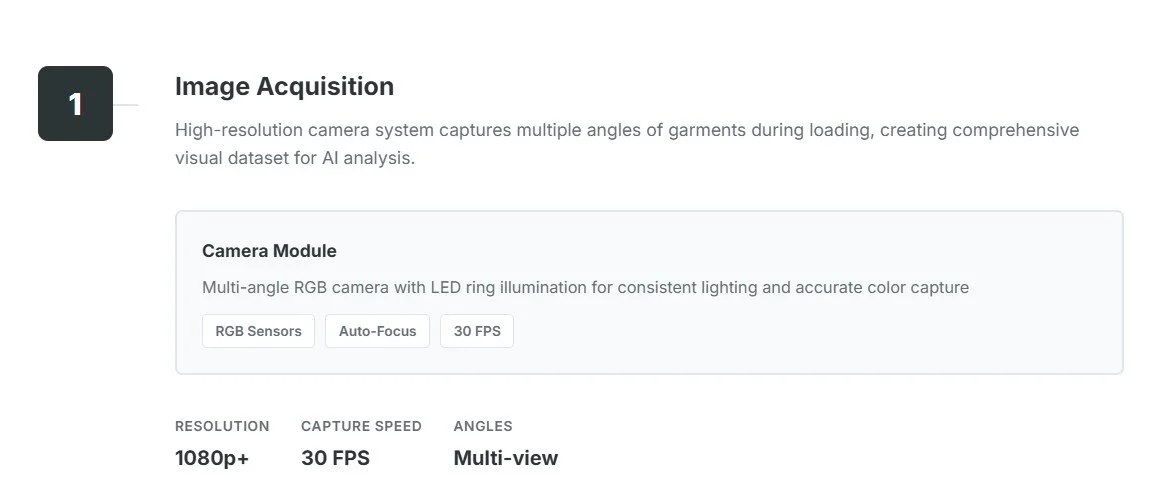Click the CAPTURE SPEED stat label

(x=361, y=426)
